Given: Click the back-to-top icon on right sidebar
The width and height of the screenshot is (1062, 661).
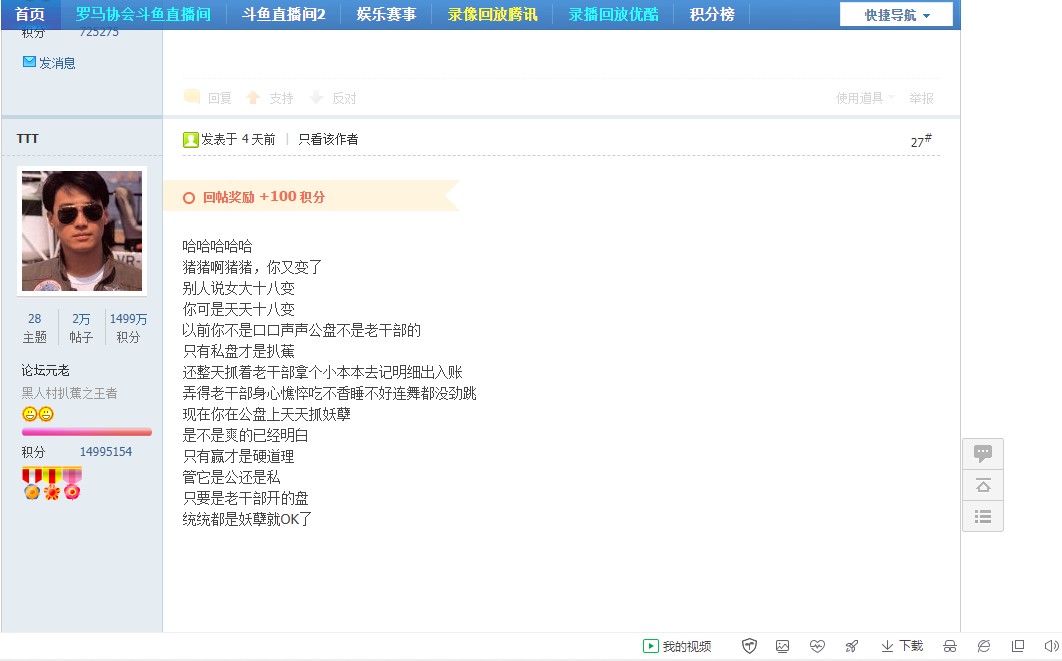Looking at the screenshot, I should point(983,485).
